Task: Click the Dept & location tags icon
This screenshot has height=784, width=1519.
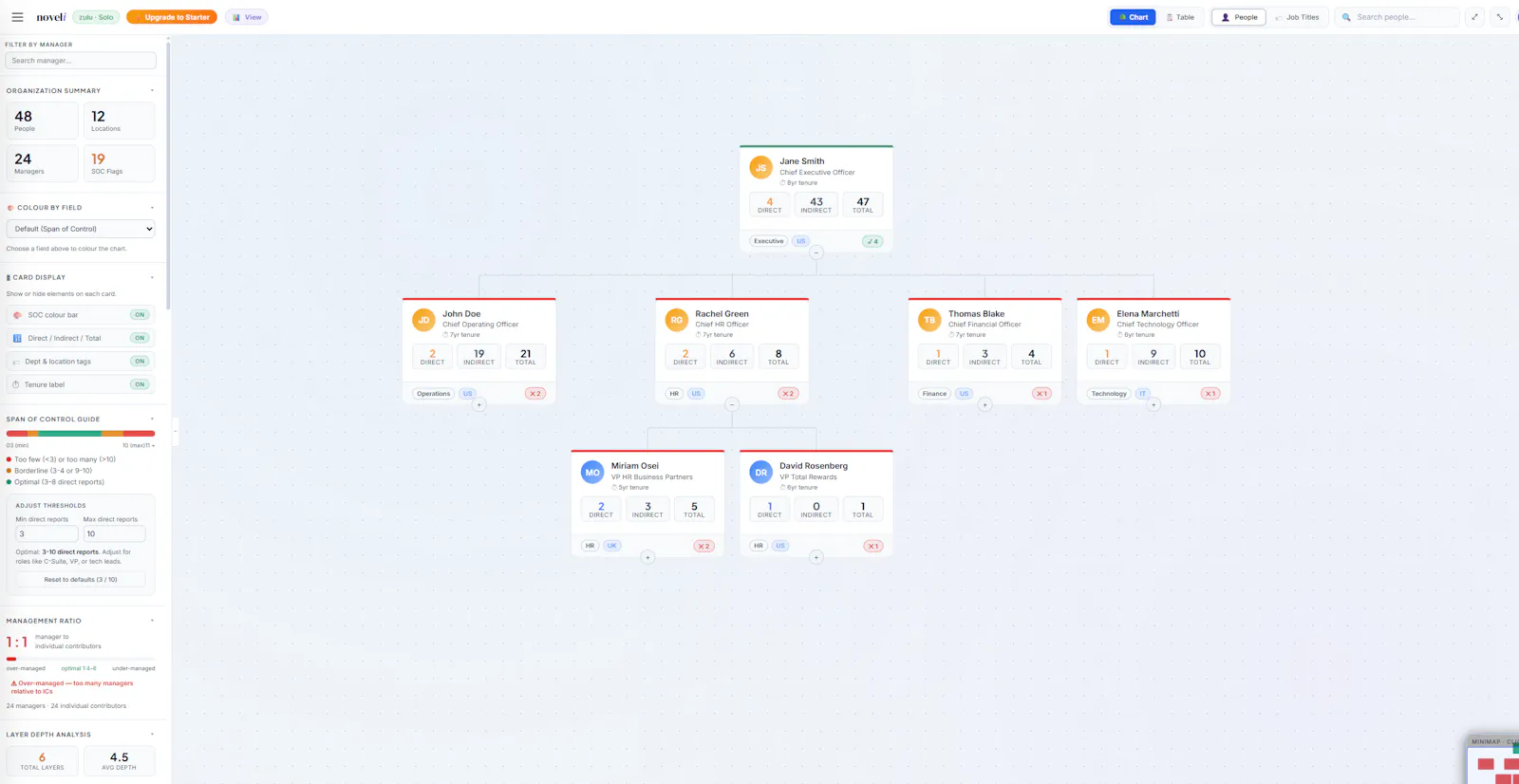Action: pyautogui.click(x=15, y=362)
